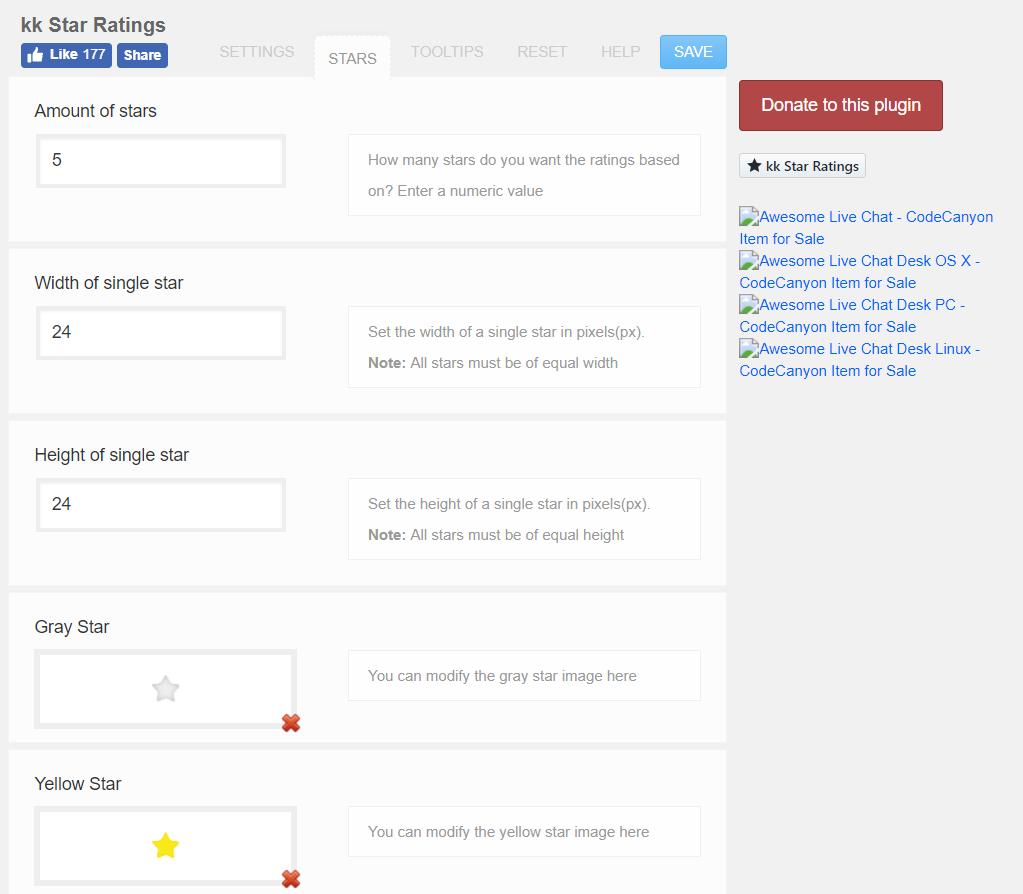Click the Awesome Live Chat broken image icon
1023x894 pixels.
click(x=749, y=217)
